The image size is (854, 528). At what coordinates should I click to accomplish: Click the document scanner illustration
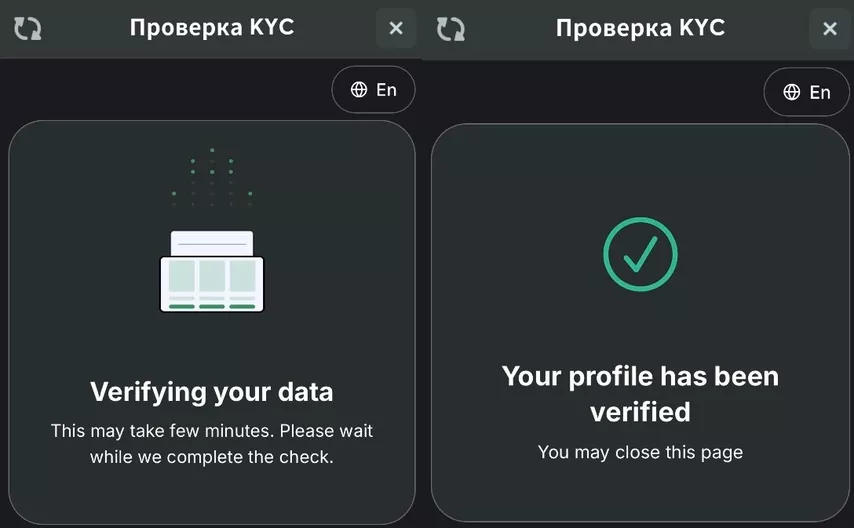click(212, 273)
